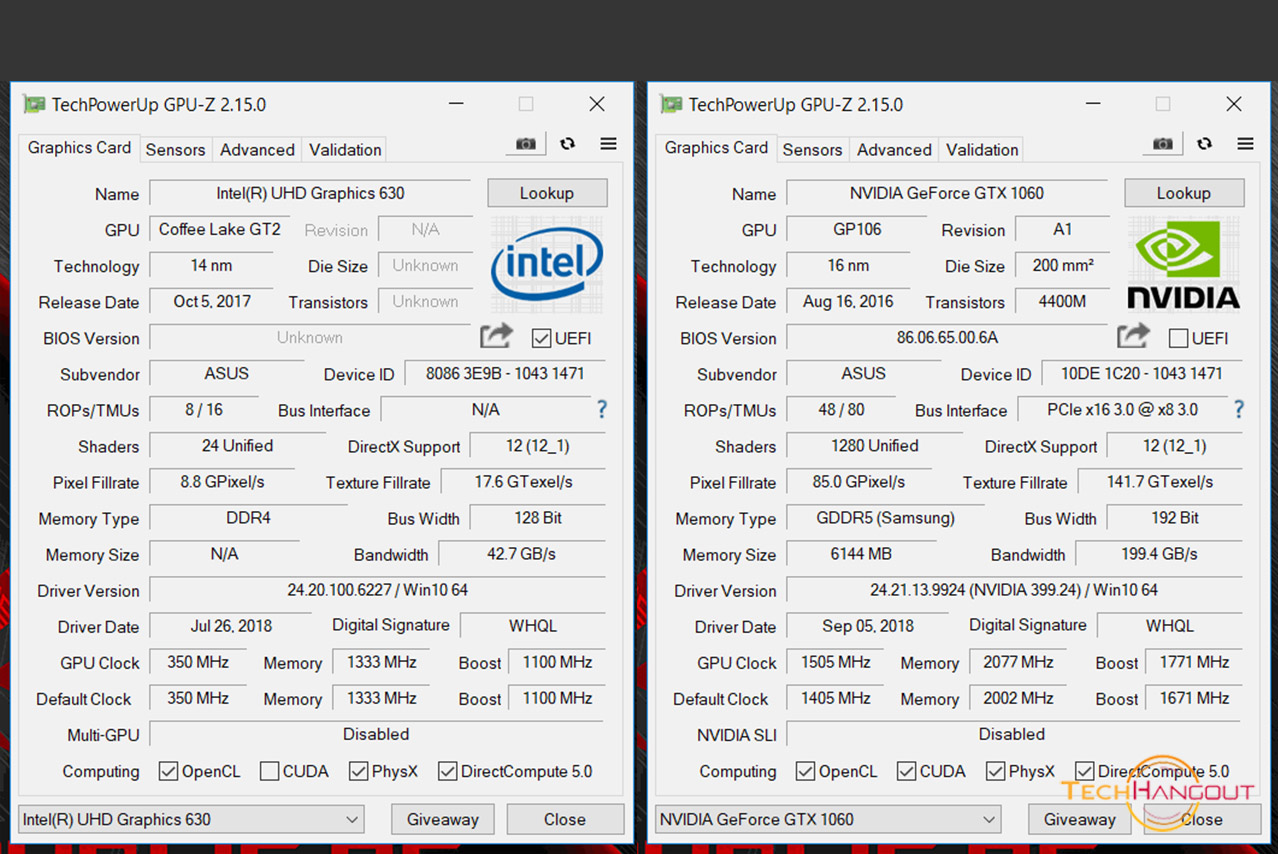The image size is (1278, 854).
Task: Click the BIOS share/export icon in NVIDIA window
Action: (1133, 337)
